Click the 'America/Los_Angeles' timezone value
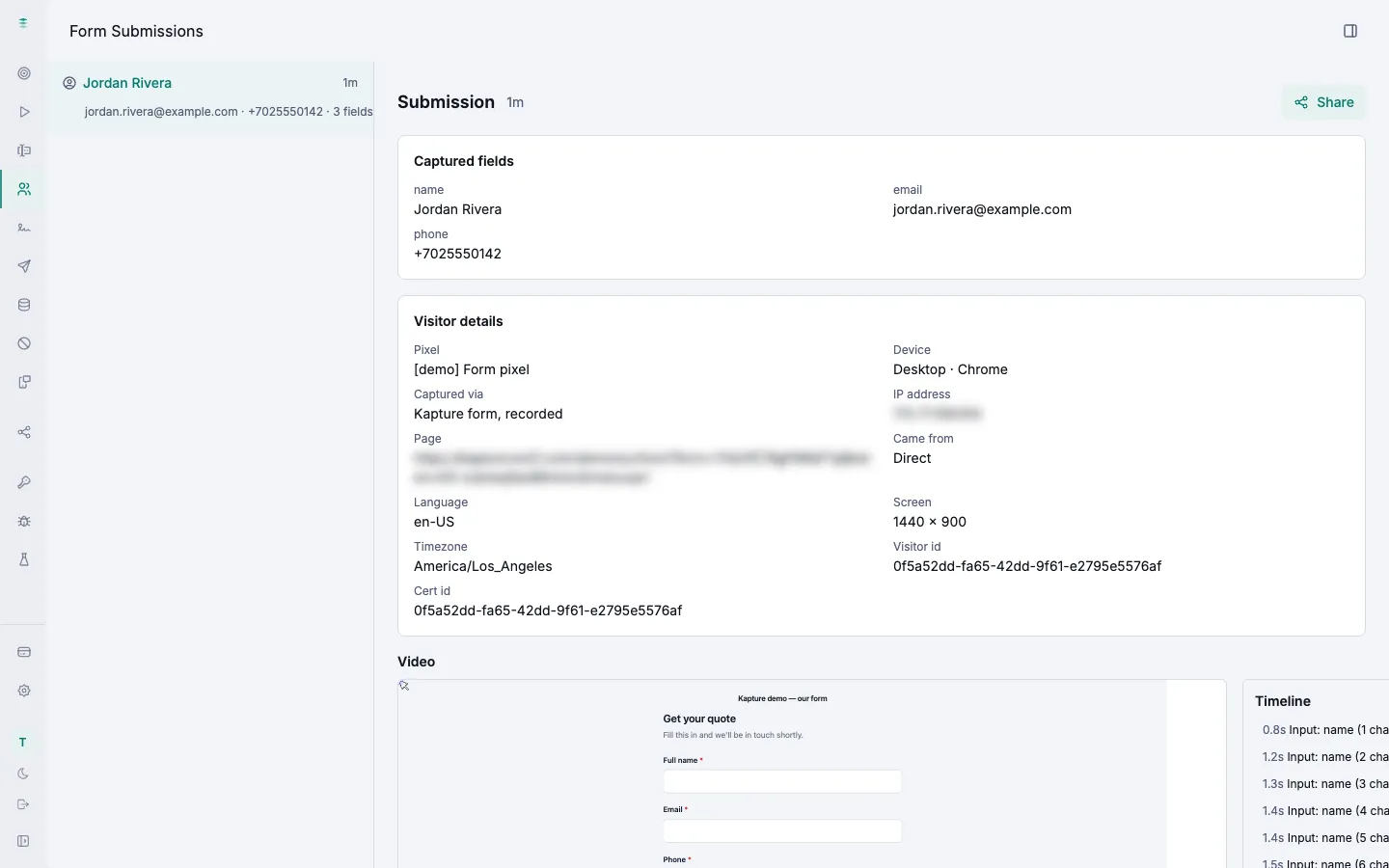The width and height of the screenshot is (1389, 868). pos(483,566)
